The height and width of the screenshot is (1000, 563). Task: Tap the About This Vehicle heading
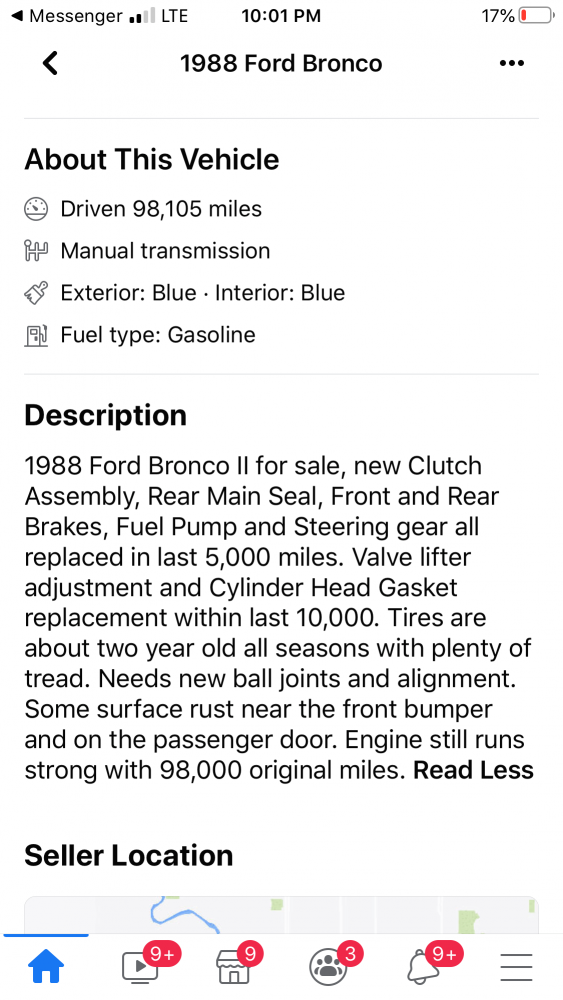[x=152, y=159]
